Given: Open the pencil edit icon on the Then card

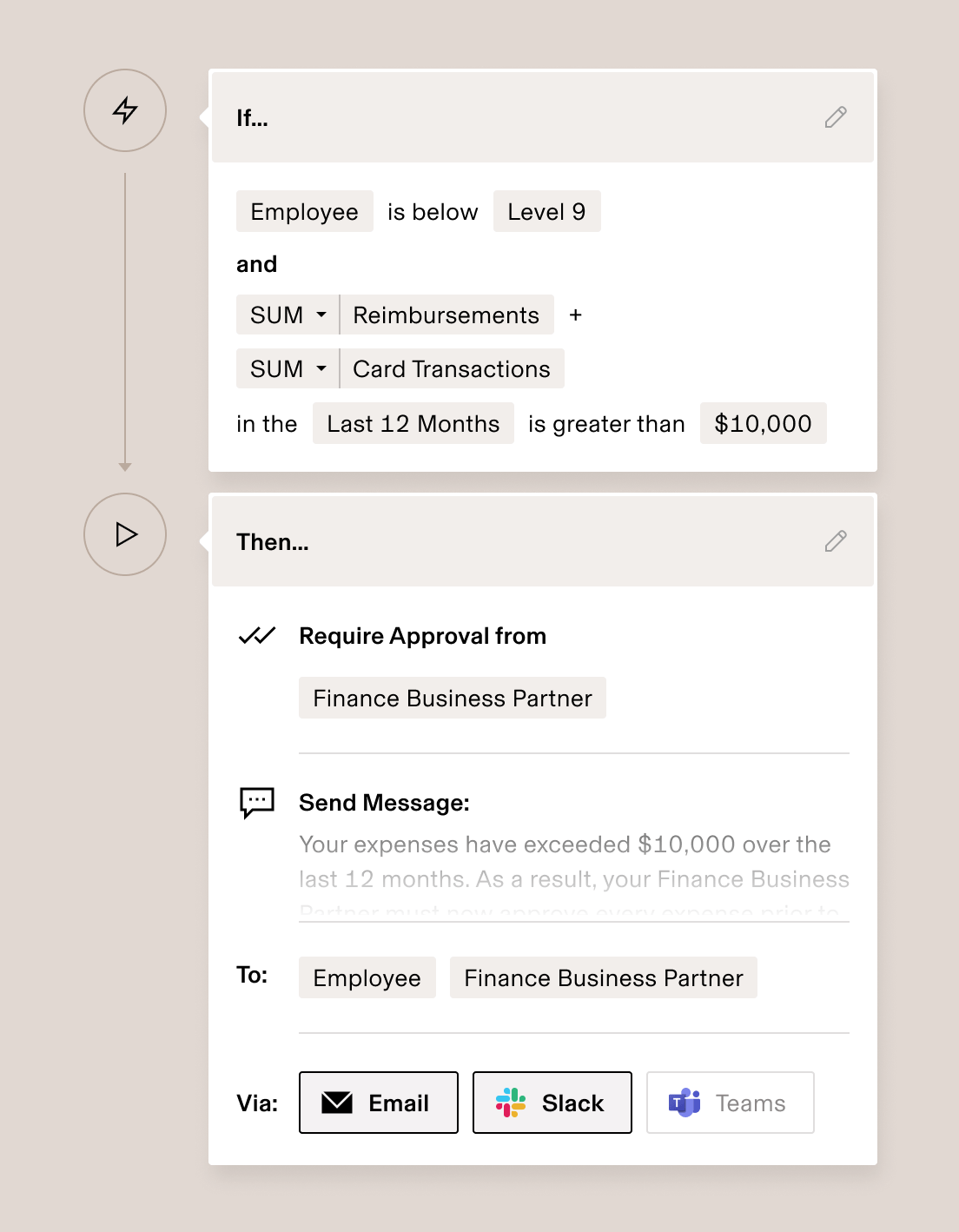Looking at the screenshot, I should [835, 541].
